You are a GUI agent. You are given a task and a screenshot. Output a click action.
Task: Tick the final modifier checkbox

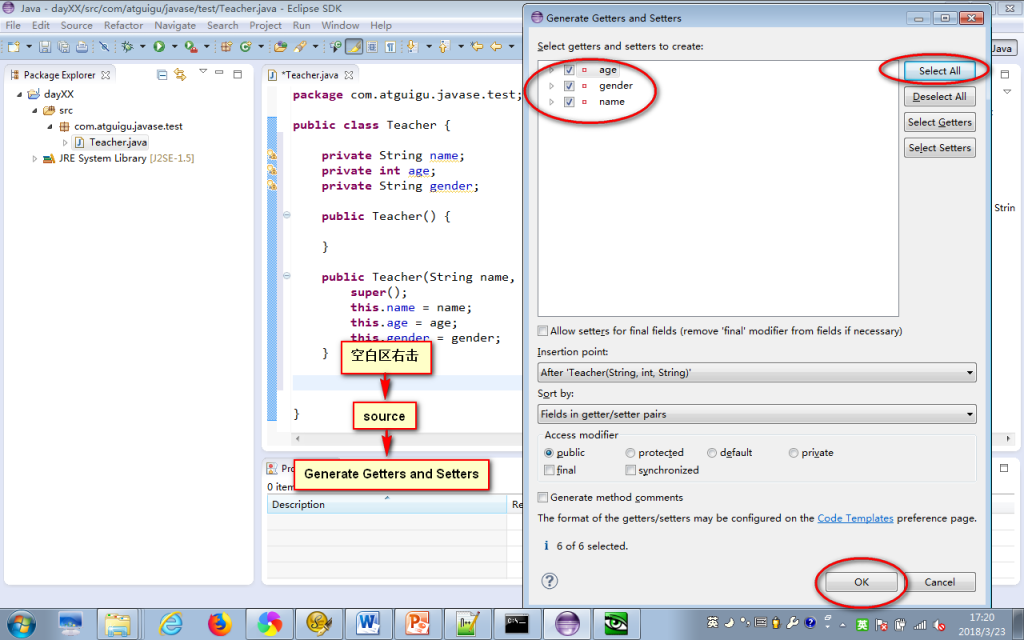point(549,470)
